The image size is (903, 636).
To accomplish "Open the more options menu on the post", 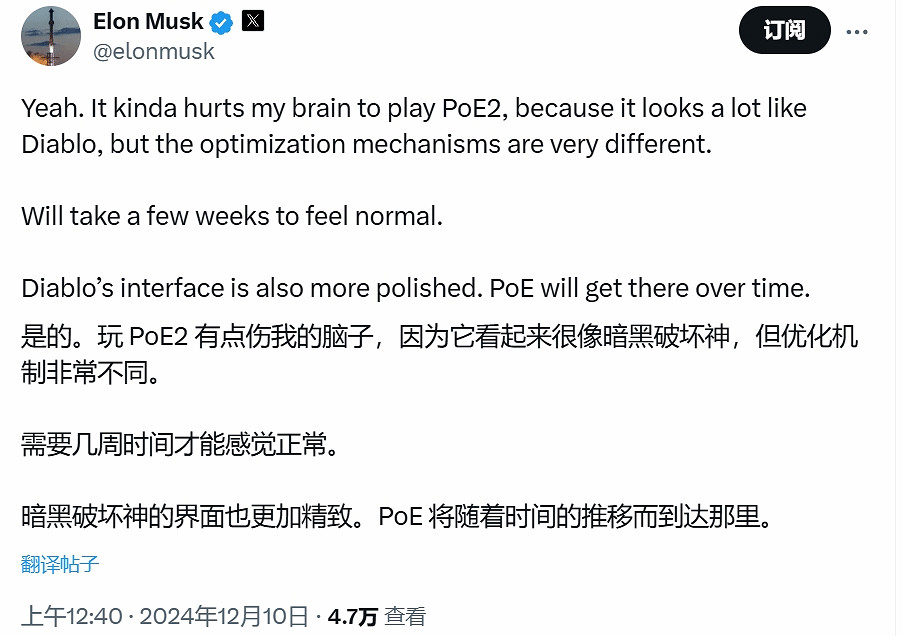I will [x=857, y=30].
